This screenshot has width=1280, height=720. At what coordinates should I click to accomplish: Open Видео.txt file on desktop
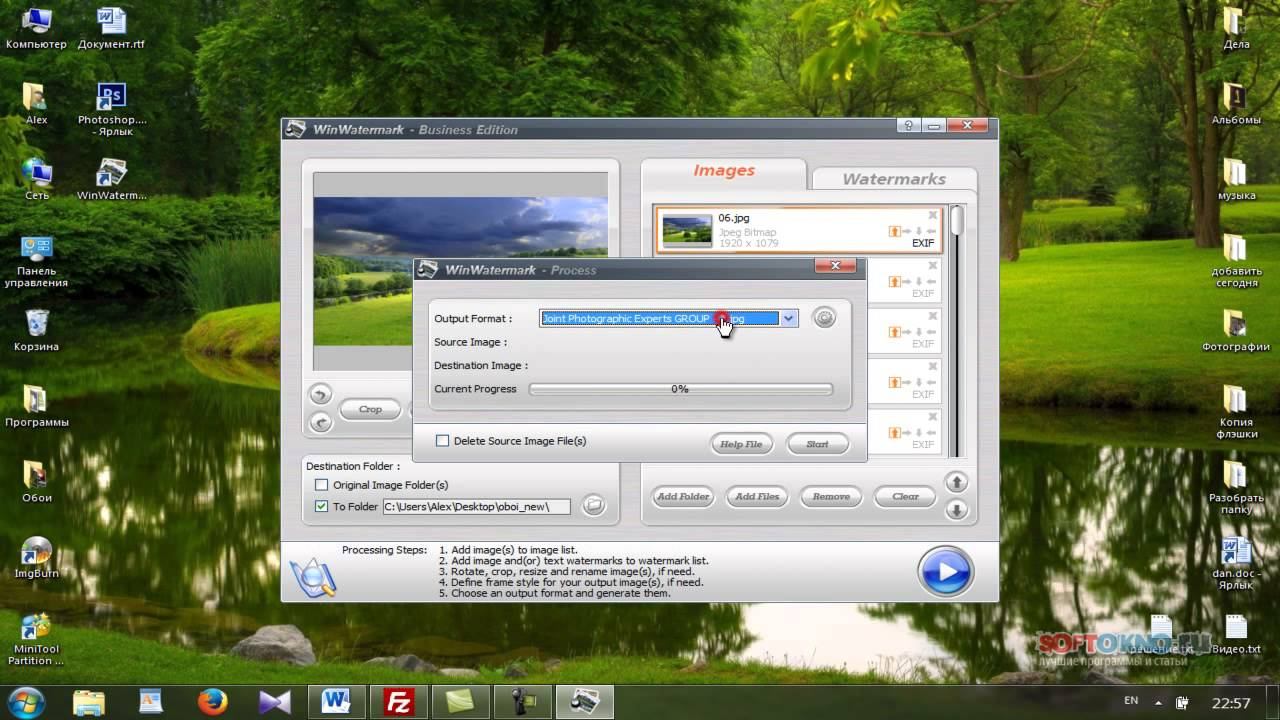[1236, 635]
